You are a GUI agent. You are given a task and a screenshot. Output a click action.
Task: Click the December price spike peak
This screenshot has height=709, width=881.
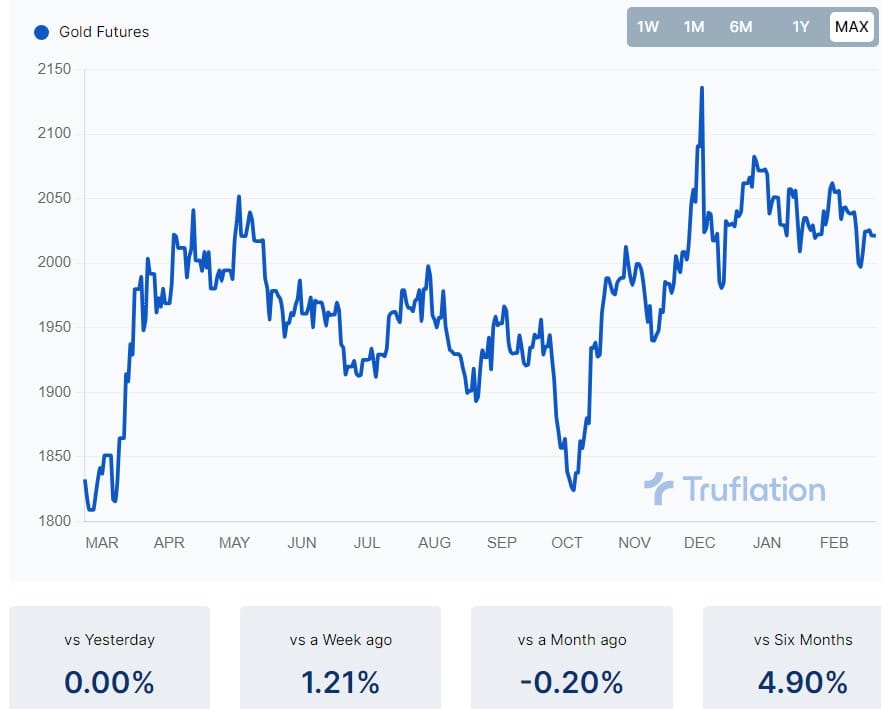(x=703, y=88)
